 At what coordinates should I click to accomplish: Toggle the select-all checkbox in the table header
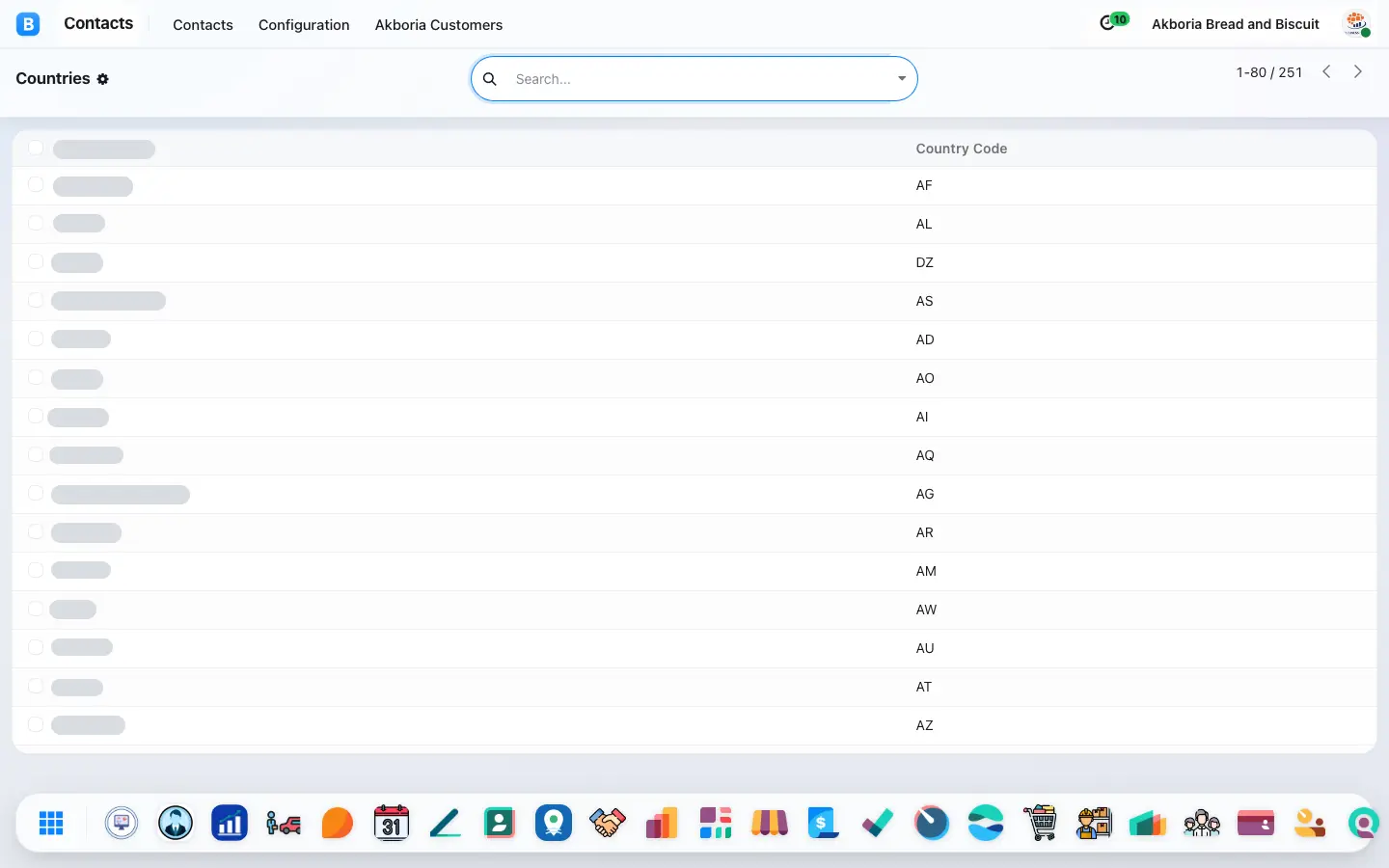[x=36, y=148]
